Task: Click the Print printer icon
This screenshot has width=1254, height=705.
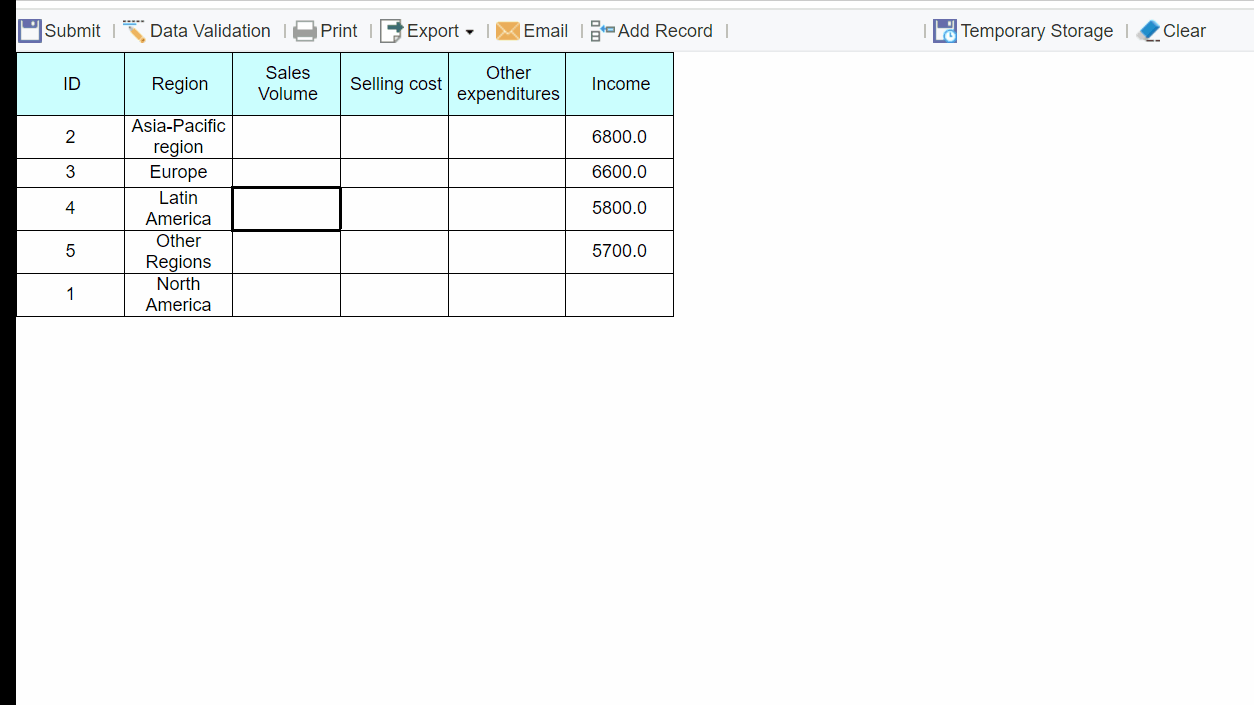Action: (303, 30)
